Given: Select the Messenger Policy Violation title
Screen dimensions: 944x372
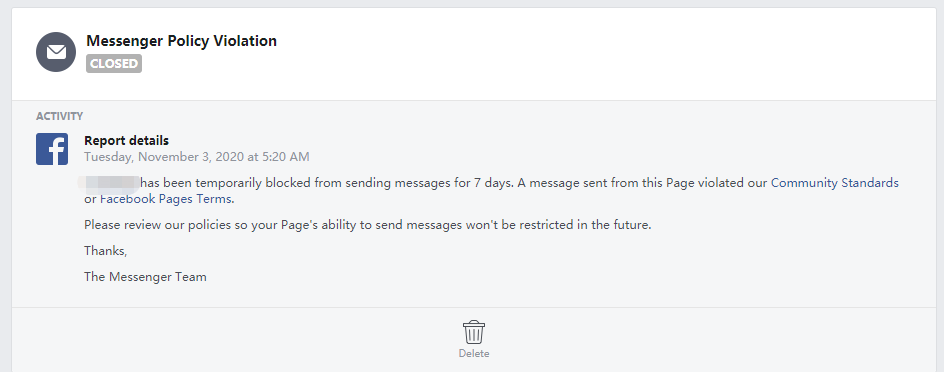Looking at the screenshot, I should tap(181, 41).
